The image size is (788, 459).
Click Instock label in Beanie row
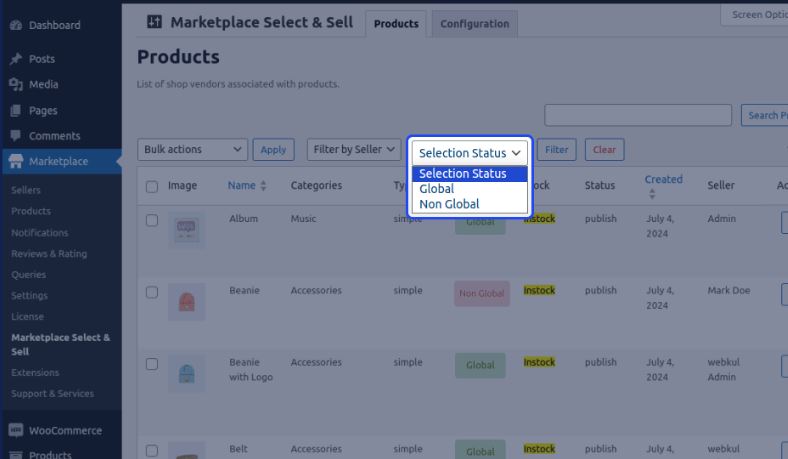click(539, 291)
